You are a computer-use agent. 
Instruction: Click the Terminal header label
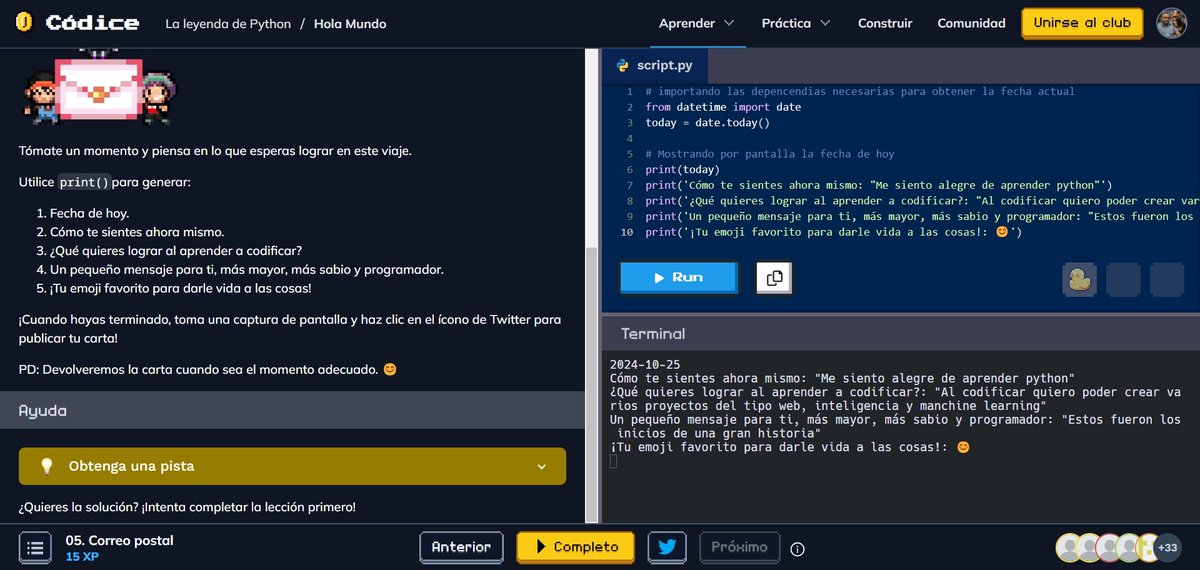click(653, 334)
